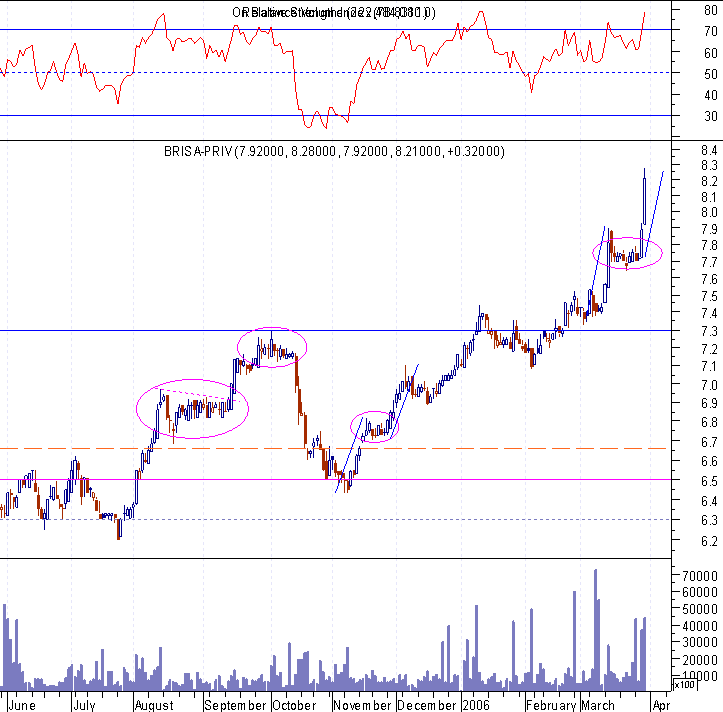Select the June label on the date axis
723x712 pixels.
(22, 705)
